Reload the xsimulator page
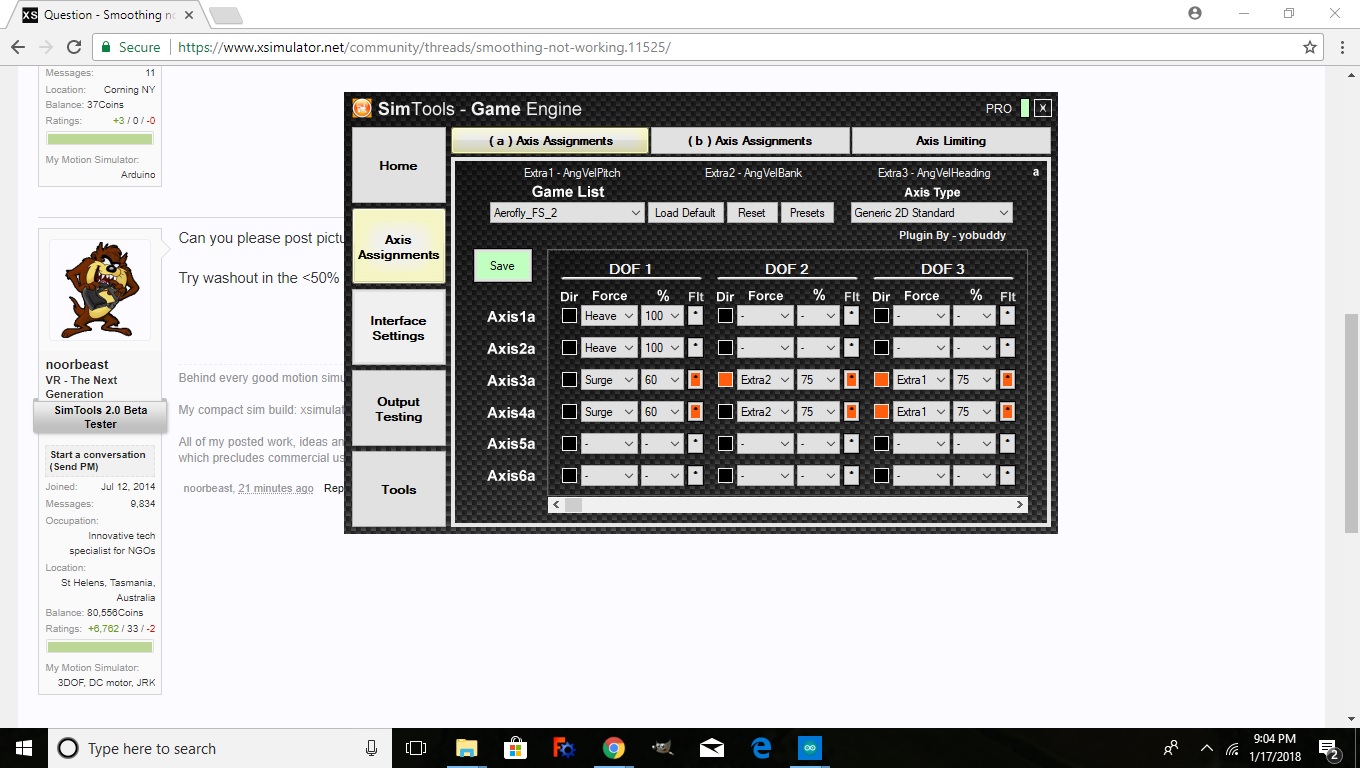Viewport: 1360px width, 768px height. pos(73,47)
